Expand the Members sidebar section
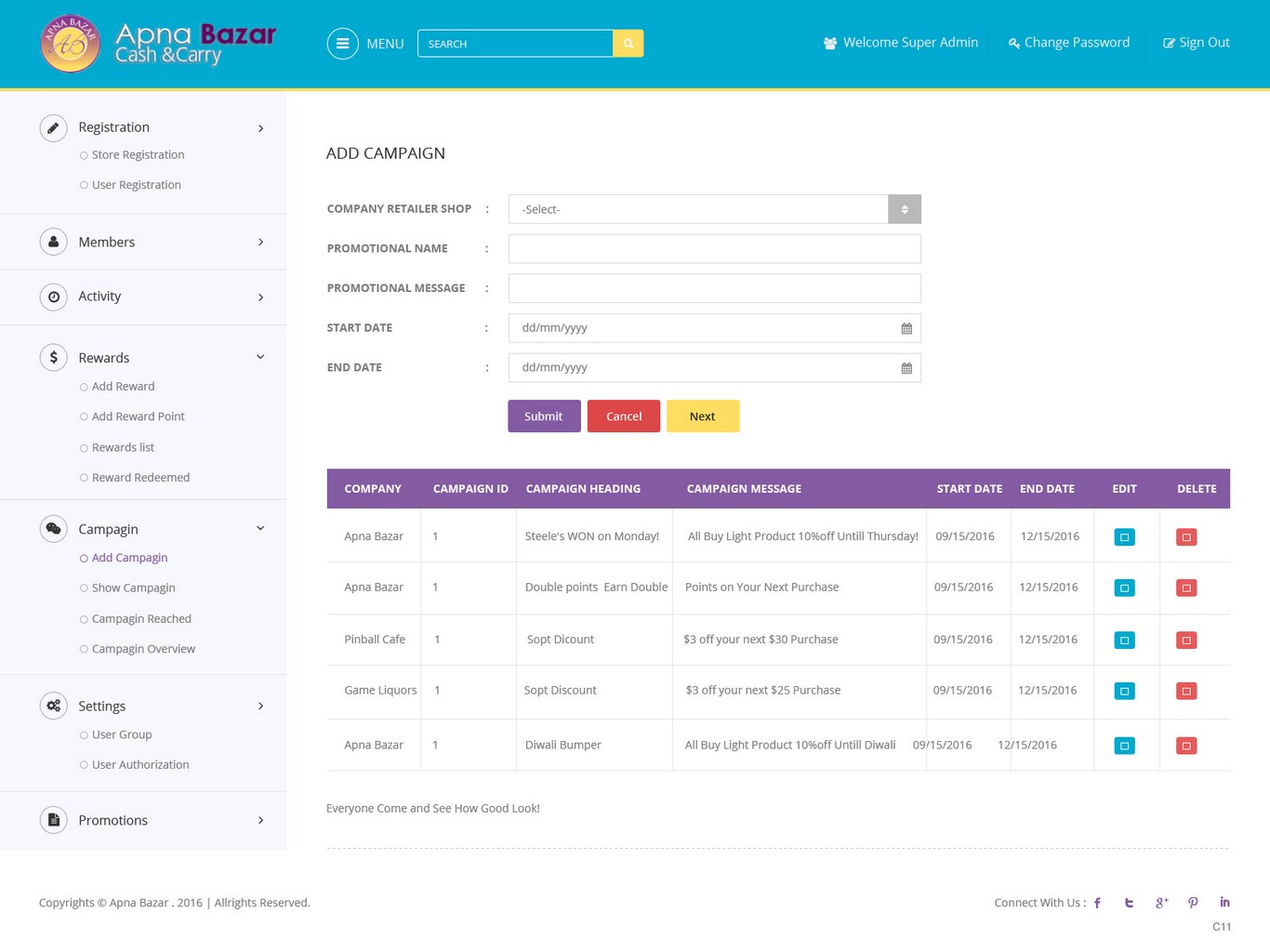1270x952 pixels. tap(152, 242)
